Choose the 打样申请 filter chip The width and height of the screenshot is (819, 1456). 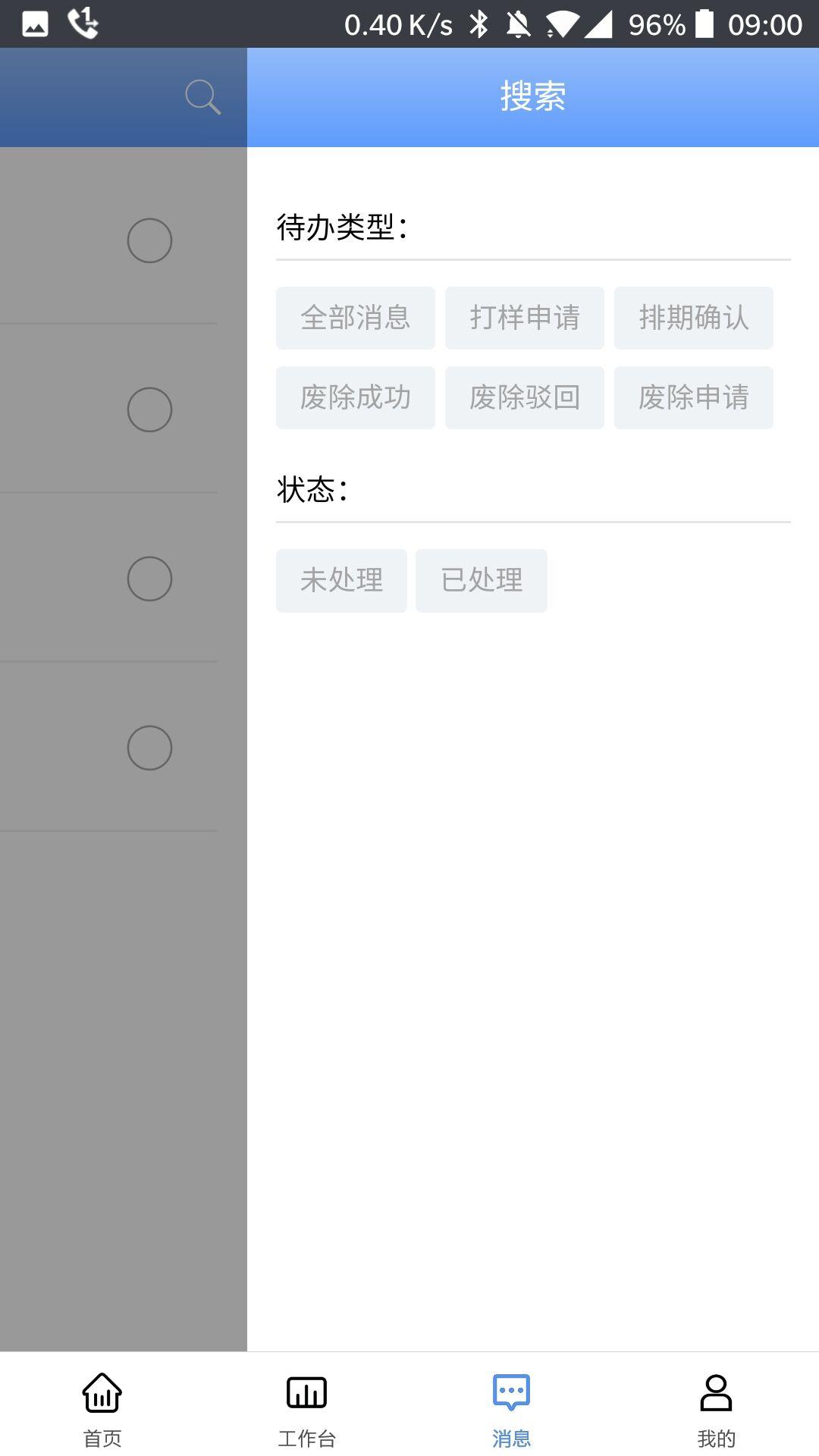click(x=524, y=318)
